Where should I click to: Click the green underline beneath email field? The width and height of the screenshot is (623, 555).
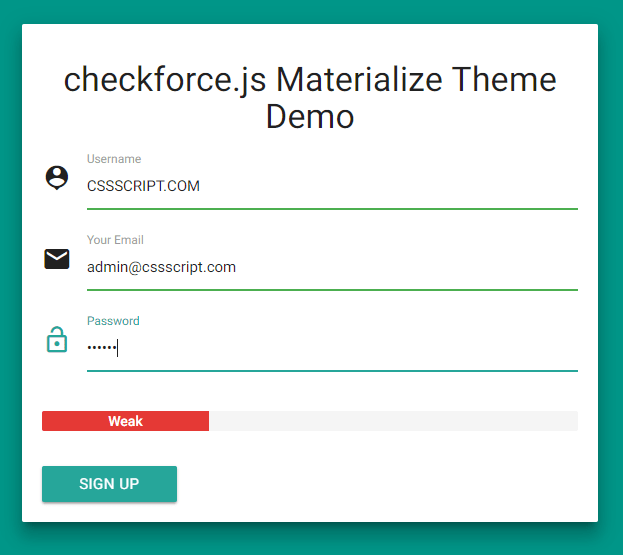coord(332,289)
